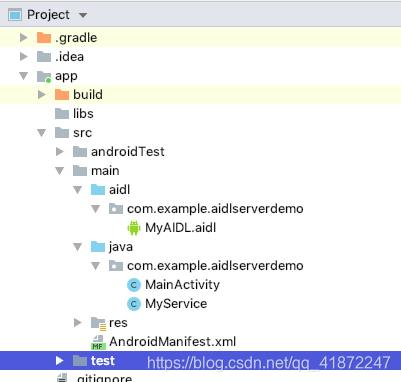The width and height of the screenshot is (401, 382).
Task: Expand the androidTest folder arrow
Action: click(x=59, y=152)
